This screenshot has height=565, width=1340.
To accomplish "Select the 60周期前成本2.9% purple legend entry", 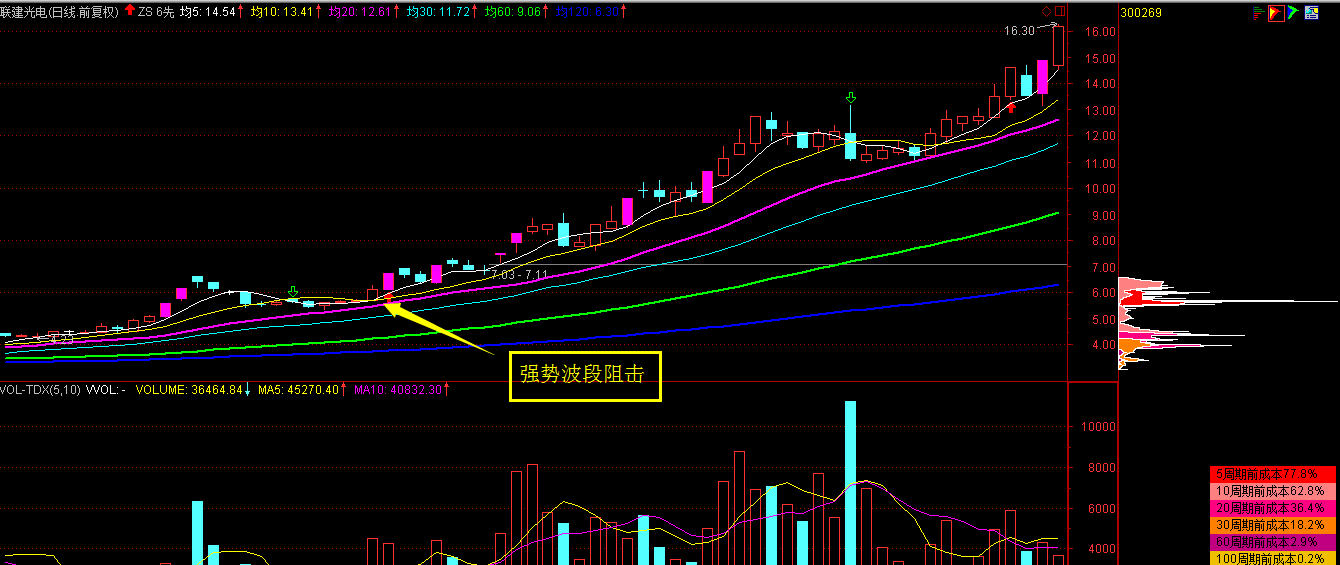I will pos(1271,541).
